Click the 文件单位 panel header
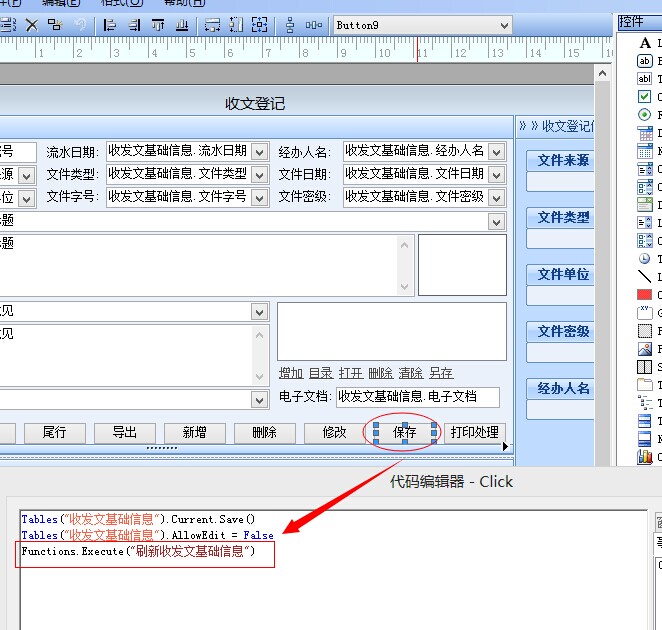 click(x=561, y=274)
